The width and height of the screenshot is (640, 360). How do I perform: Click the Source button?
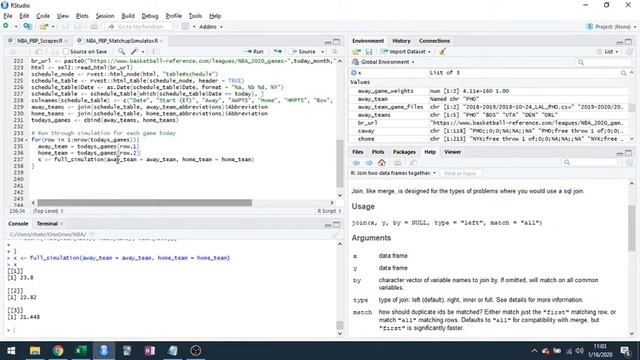(303, 52)
